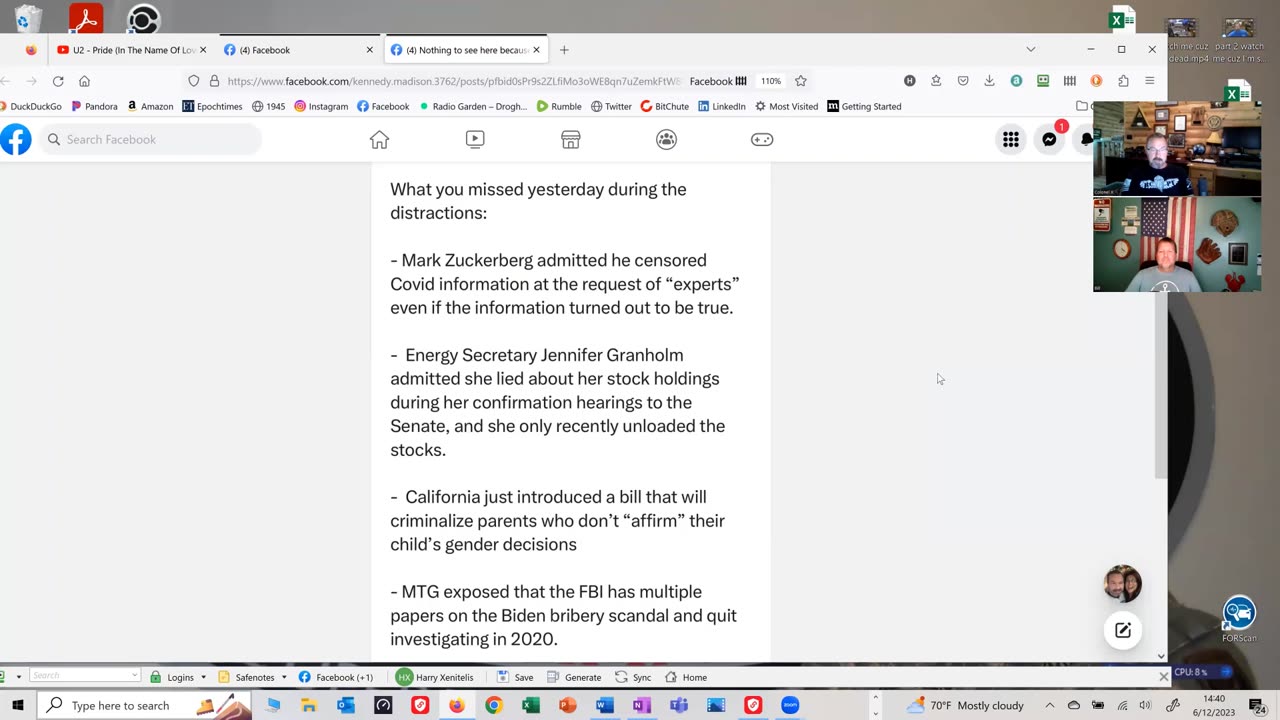
Task: Open FORScan desktop shortcut
Action: 1239,620
